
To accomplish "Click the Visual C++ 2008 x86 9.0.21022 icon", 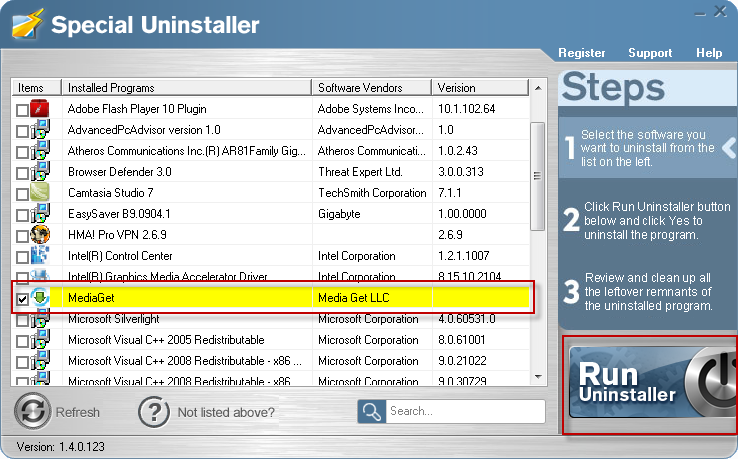I will tap(40, 361).
